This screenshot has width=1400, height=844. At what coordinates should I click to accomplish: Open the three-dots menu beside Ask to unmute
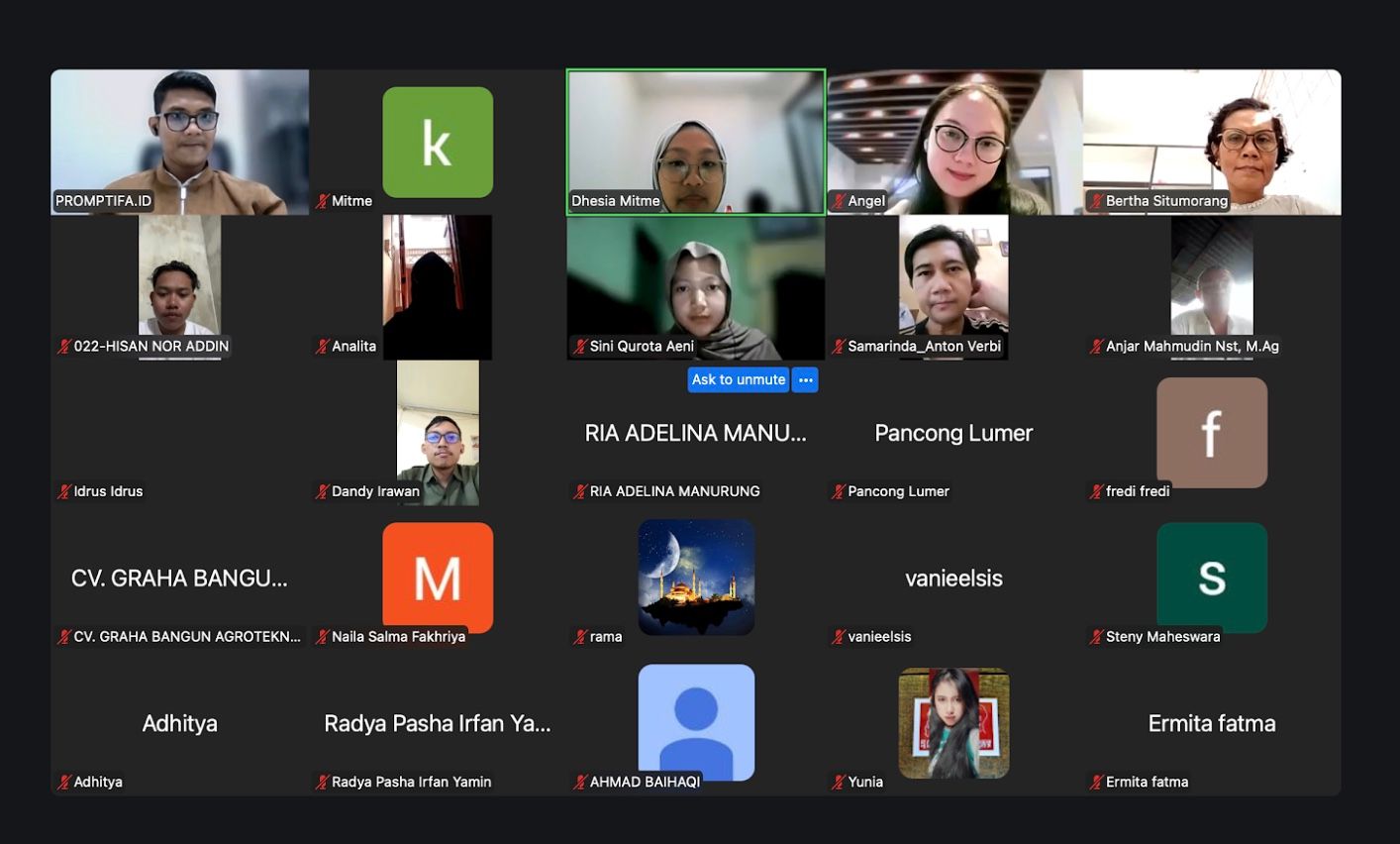point(805,379)
